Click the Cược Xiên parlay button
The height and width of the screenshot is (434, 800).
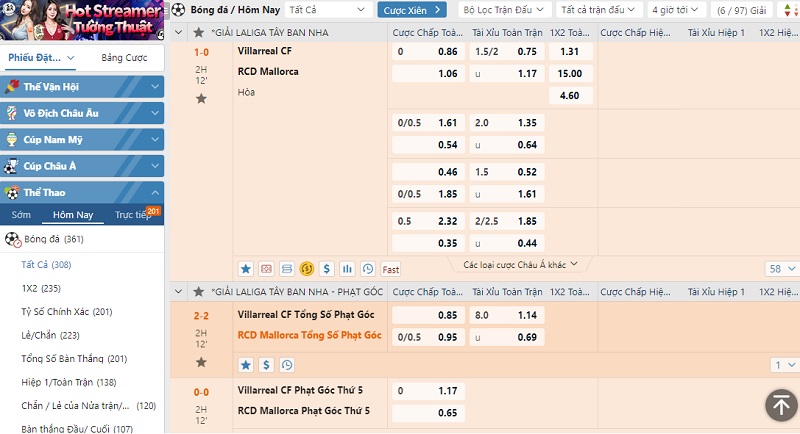tap(412, 10)
